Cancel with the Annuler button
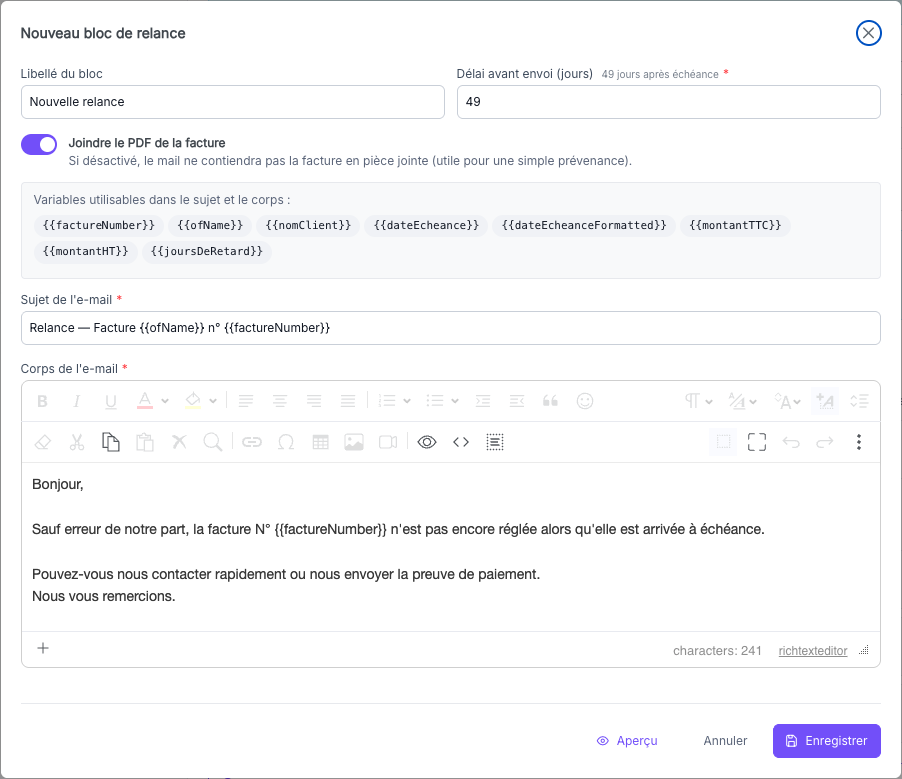The image size is (902, 779). coord(725,741)
